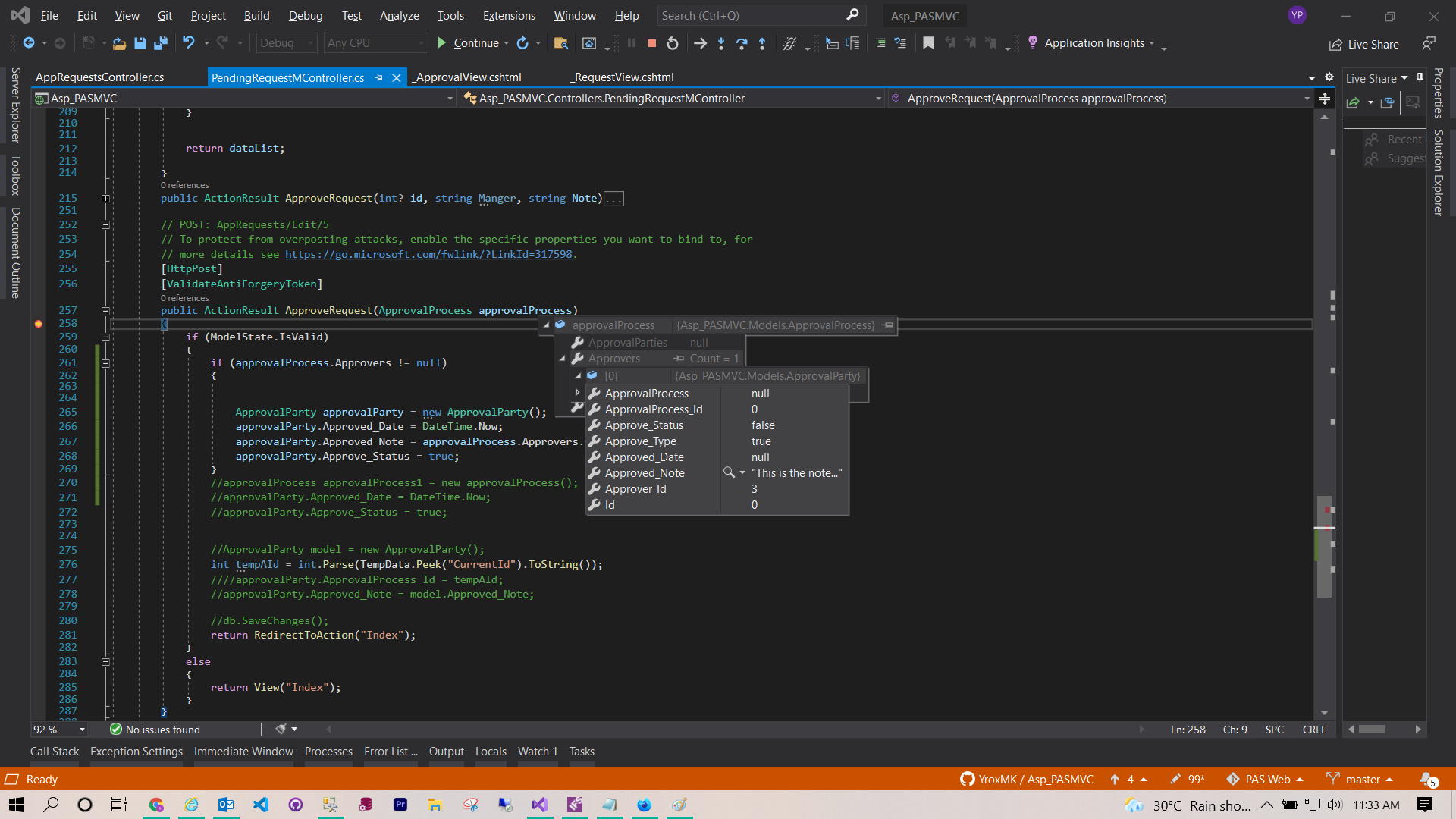Click Application Insights lightbulb icon
1456x819 pixels.
coord(1032,42)
